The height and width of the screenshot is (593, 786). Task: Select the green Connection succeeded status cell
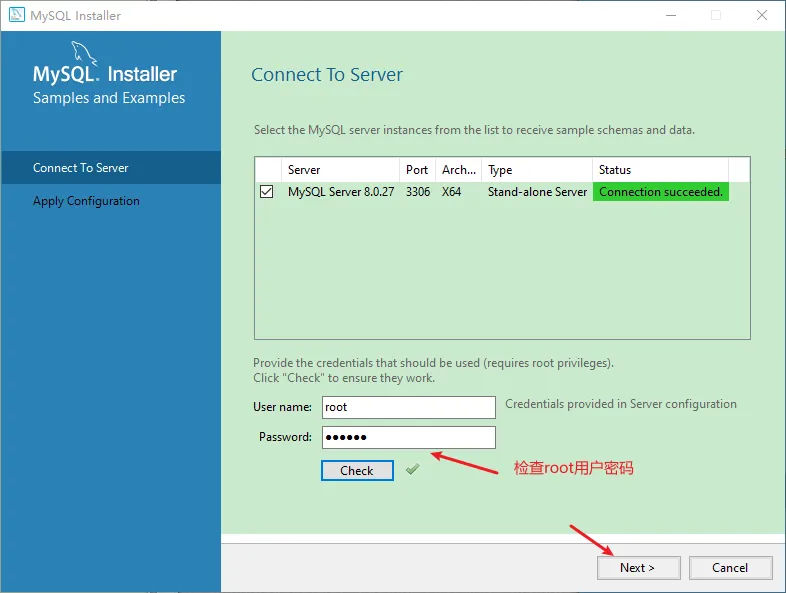660,192
